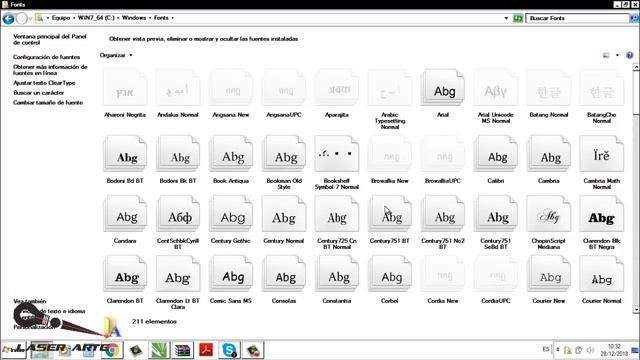Click the Equipo breadcrumb segment
Image resolution: width=640 pixels, height=360 pixels.
click(61, 18)
